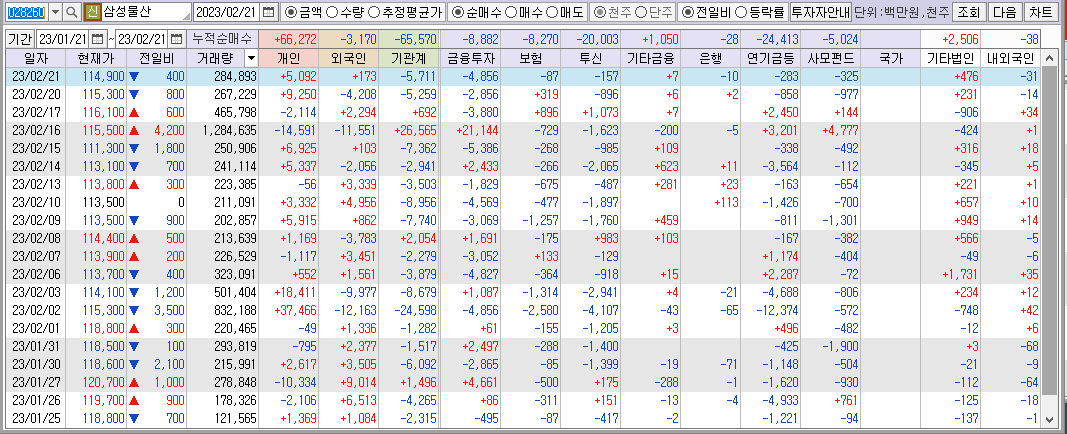This screenshot has width=1067, height=434.
Task: Click the 누적순매수 label button
Action: [x=221, y=39]
